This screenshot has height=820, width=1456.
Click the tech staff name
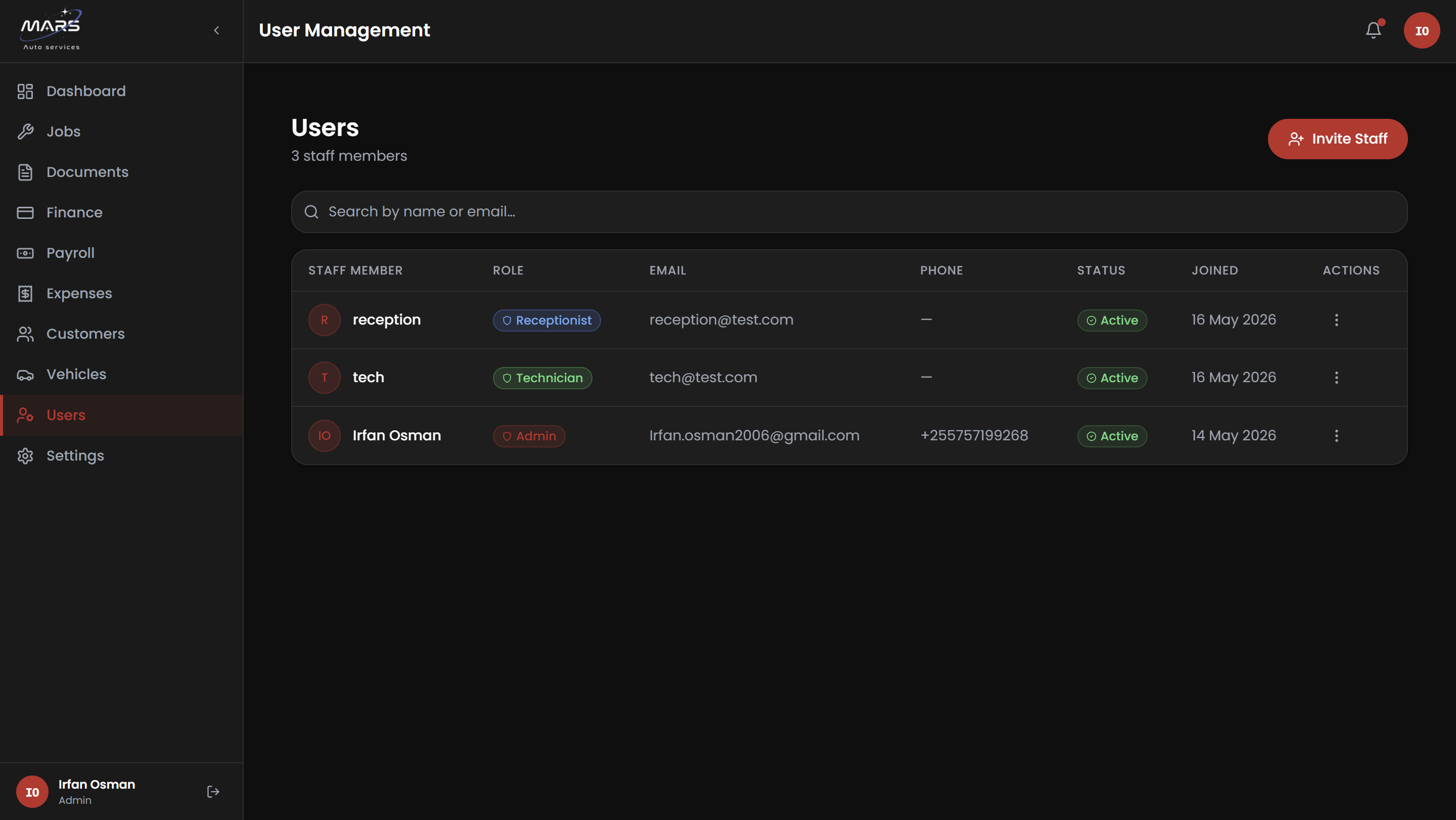(369, 378)
